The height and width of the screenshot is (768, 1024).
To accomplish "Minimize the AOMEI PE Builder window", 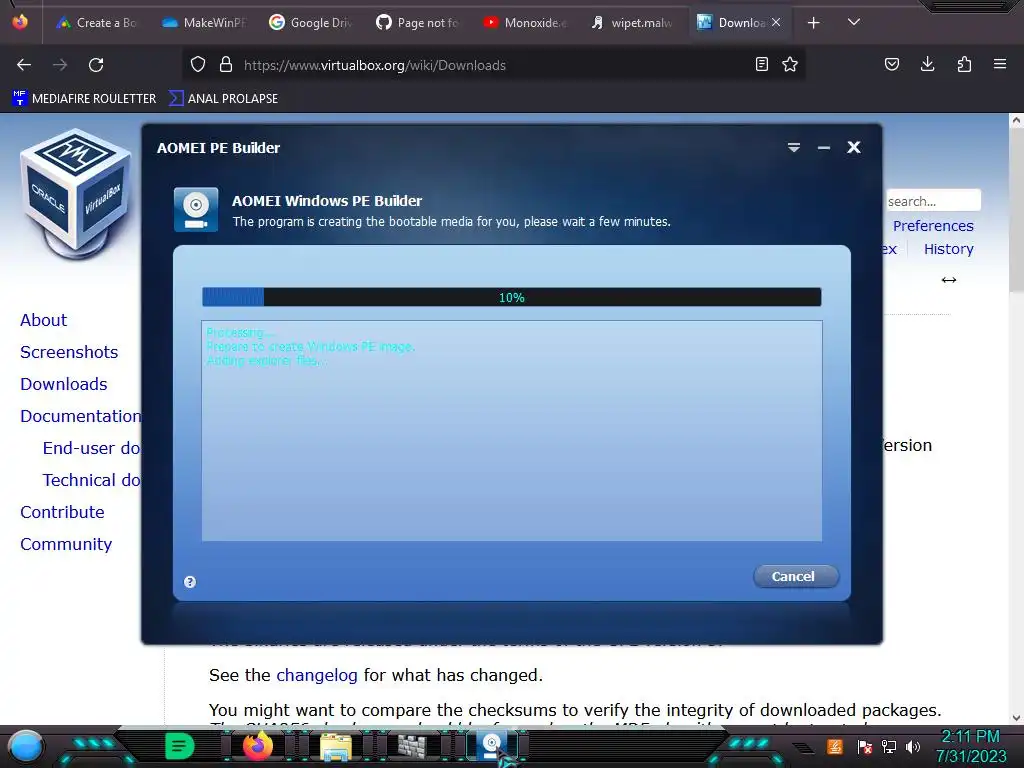I will pos(824,148).
